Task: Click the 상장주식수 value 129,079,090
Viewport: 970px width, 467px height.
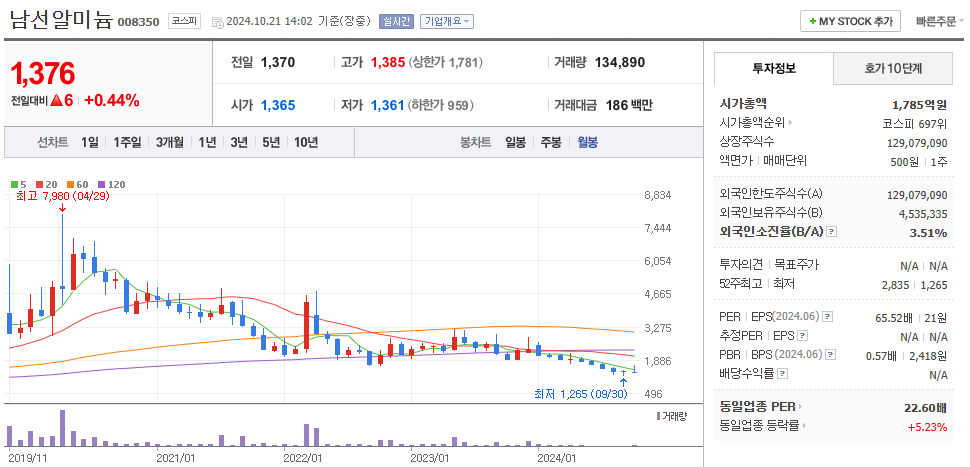Action: [917, 143]
